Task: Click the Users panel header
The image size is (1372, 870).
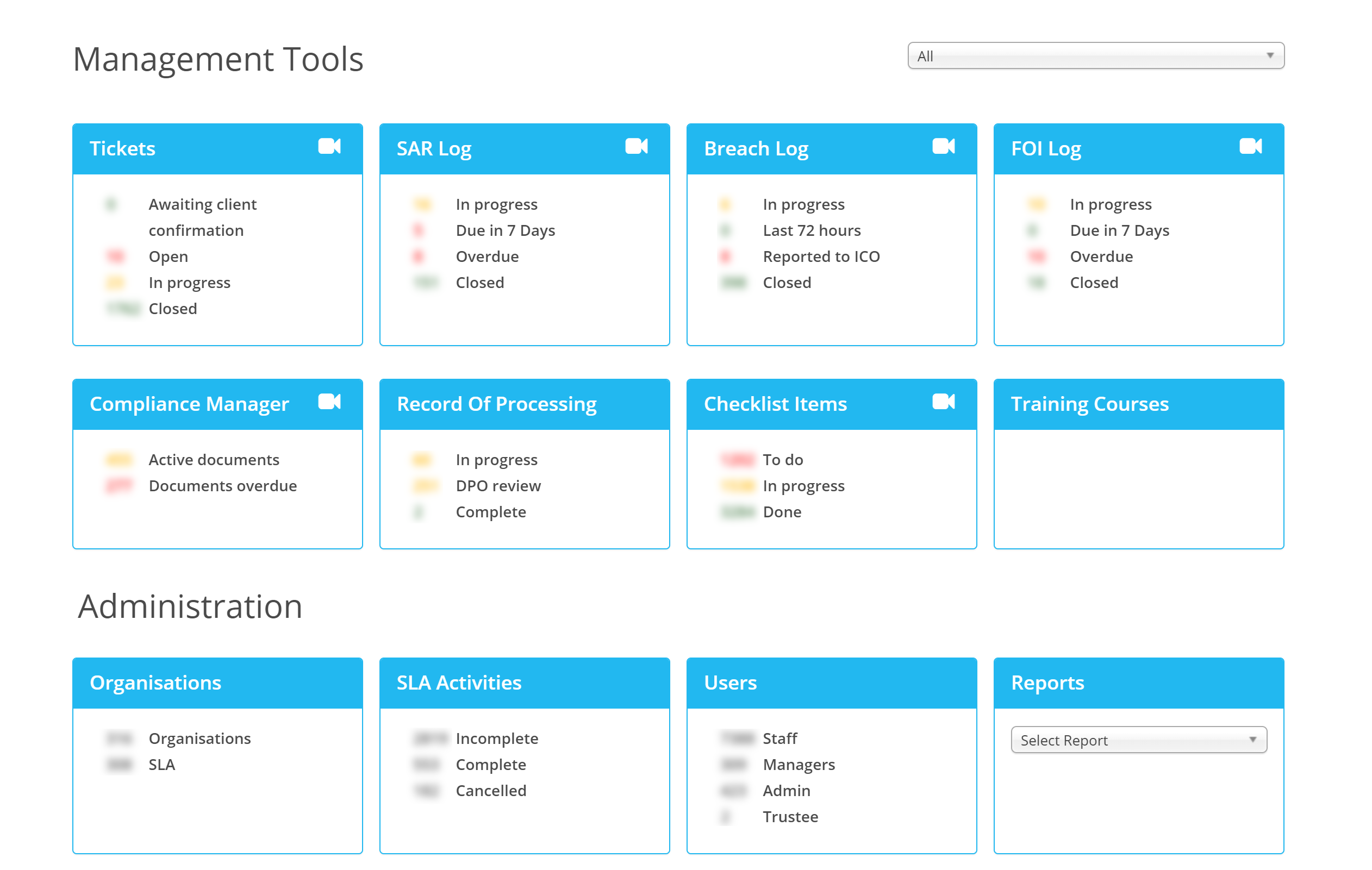Action: pos(730,682)
